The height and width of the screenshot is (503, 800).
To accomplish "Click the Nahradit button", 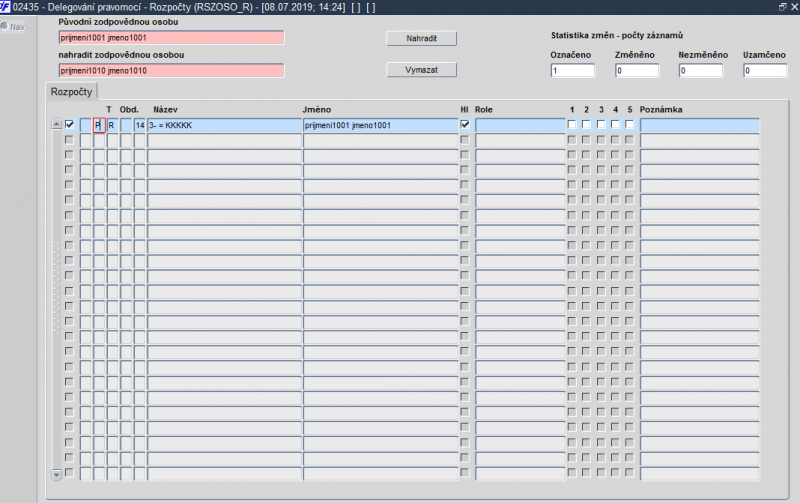I will pos(421,38).
